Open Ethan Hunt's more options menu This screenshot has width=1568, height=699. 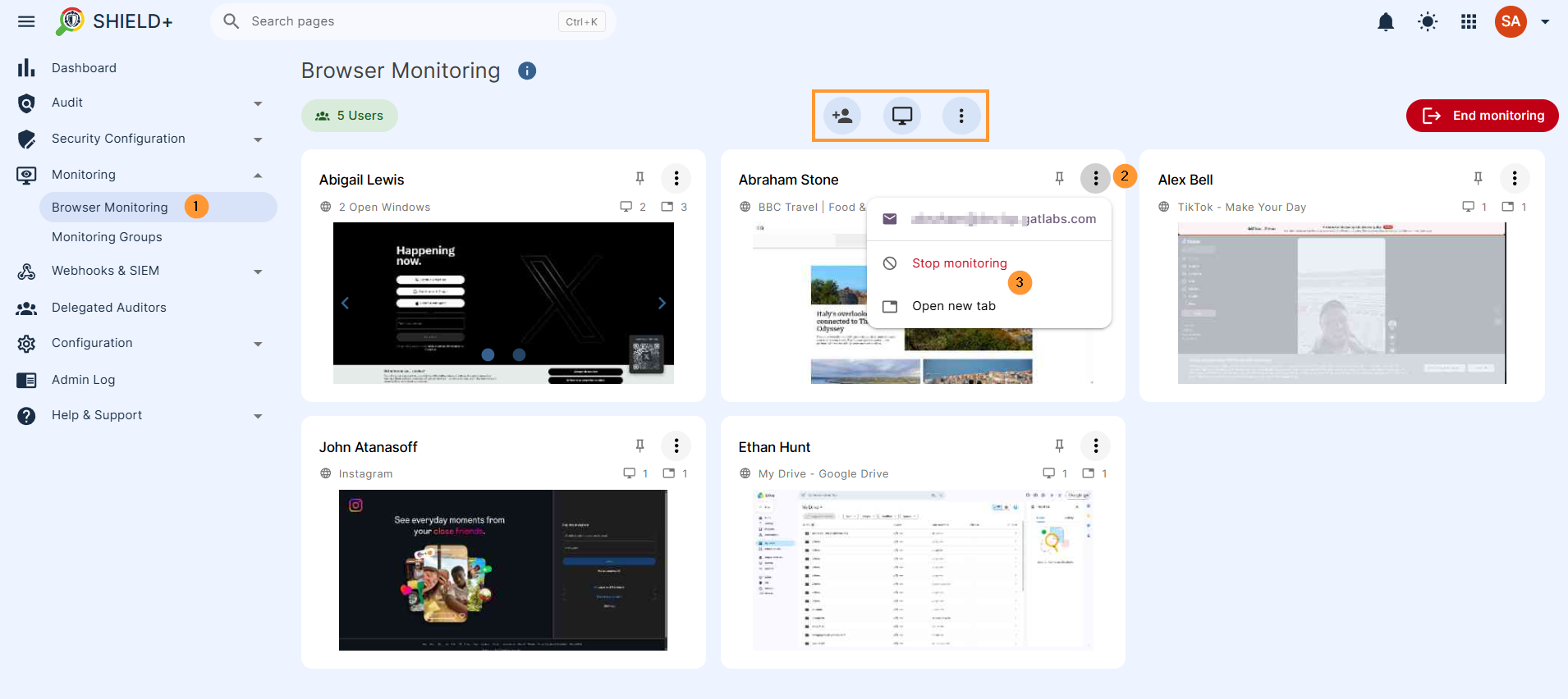[x=1096, y=445]
